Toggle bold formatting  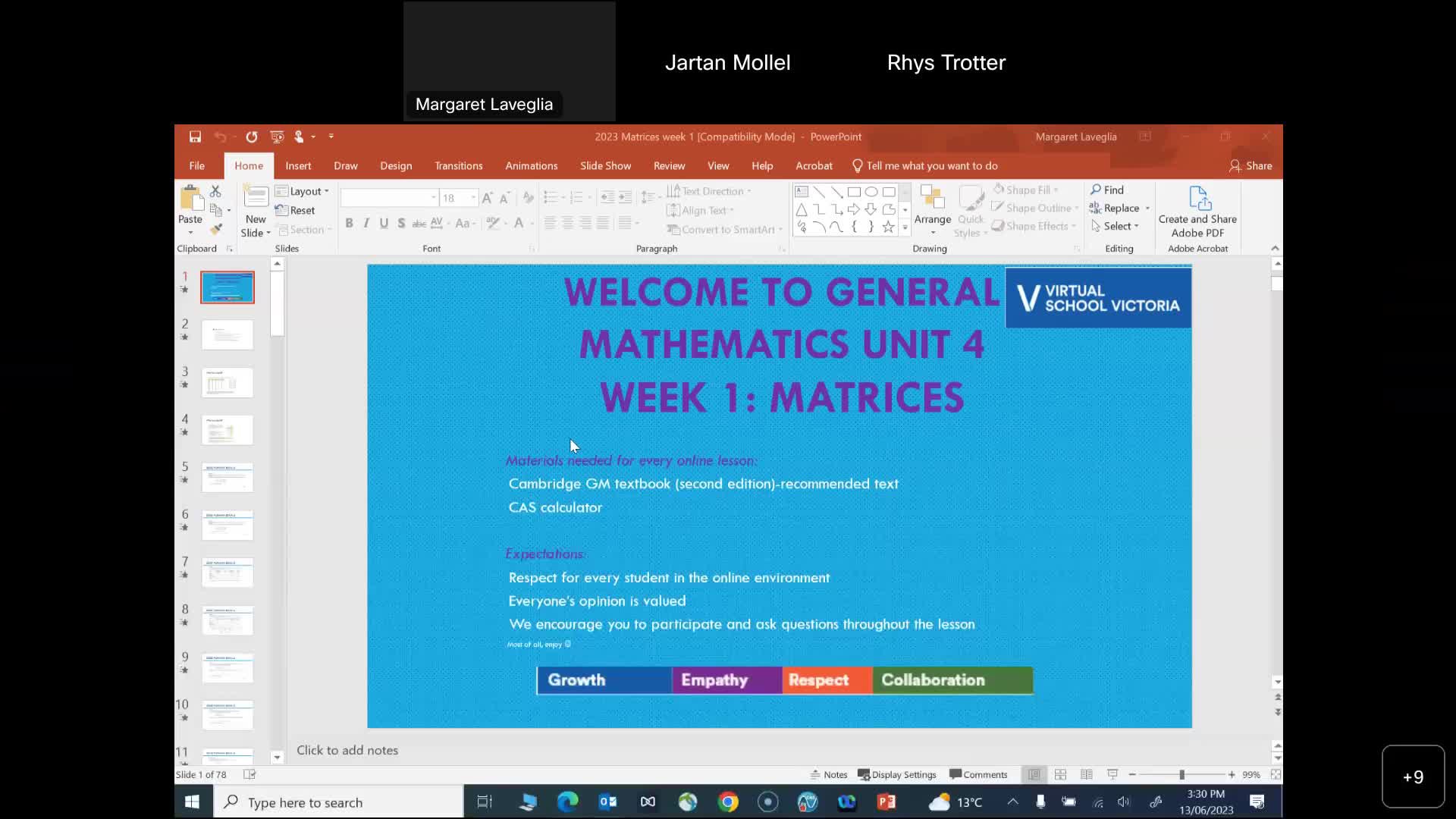349,222
